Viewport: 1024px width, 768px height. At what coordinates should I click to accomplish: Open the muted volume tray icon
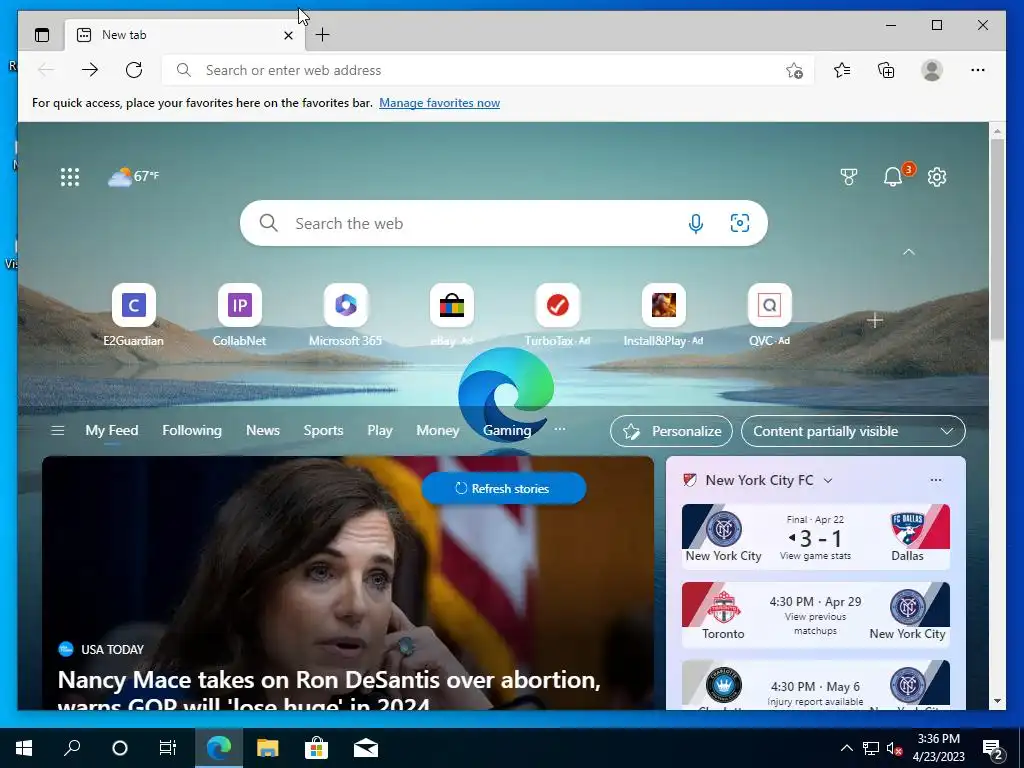[x=894, y=748]
